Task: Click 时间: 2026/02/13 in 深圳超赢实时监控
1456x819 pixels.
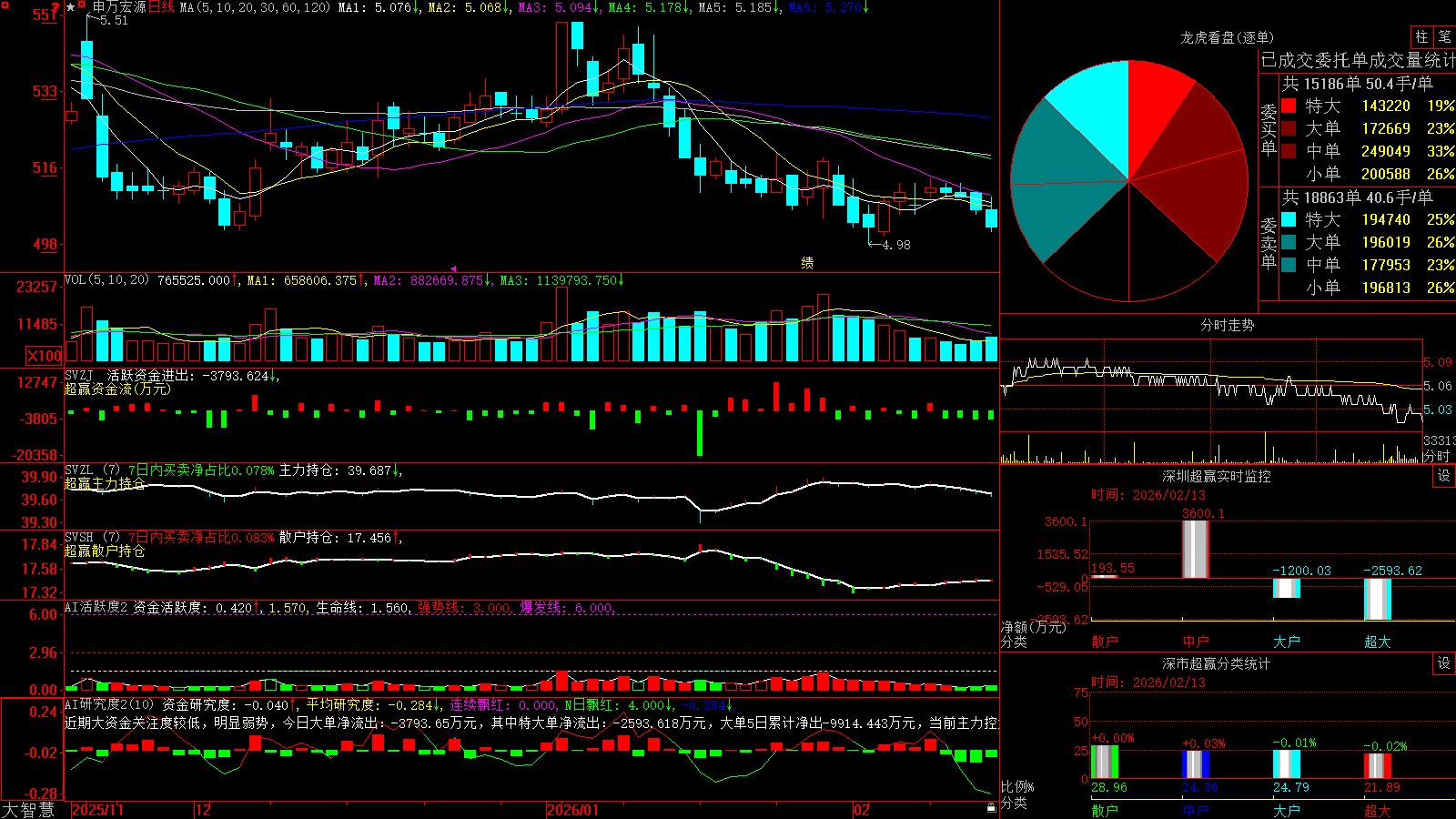Action: coord(1148,495)
